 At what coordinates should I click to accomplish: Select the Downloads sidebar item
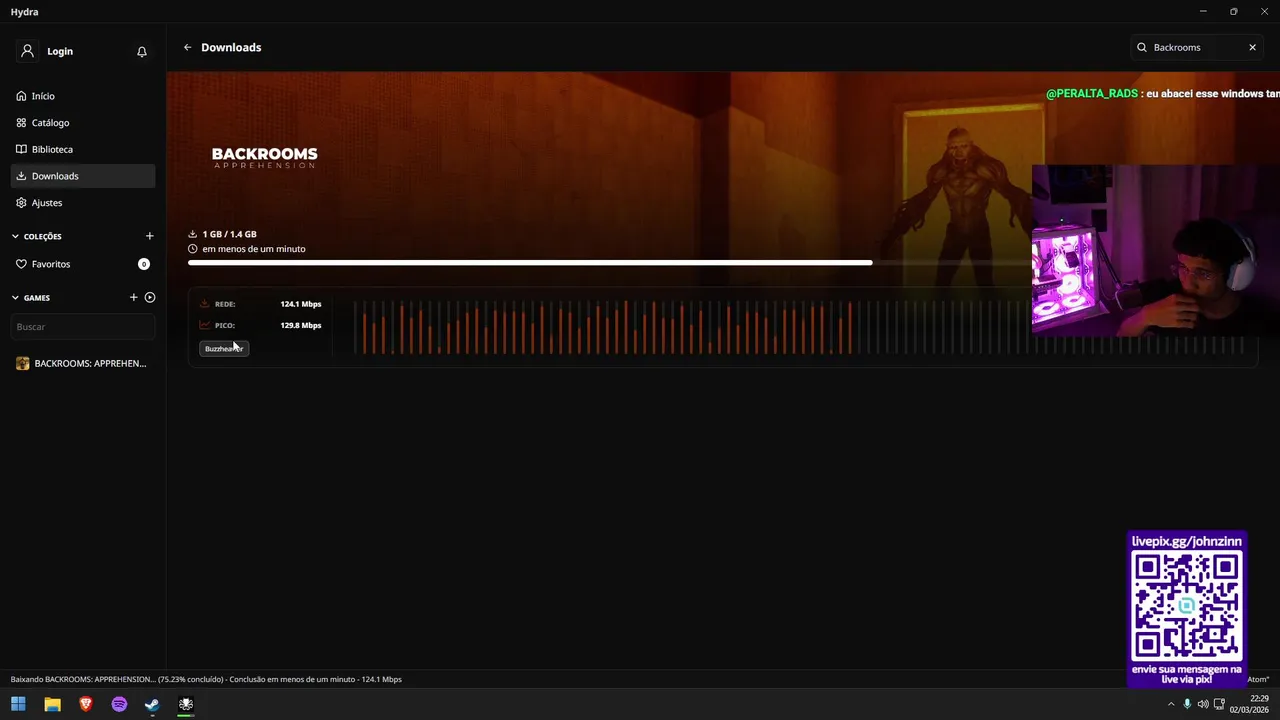pyautogui.click(x=83, y=176)
